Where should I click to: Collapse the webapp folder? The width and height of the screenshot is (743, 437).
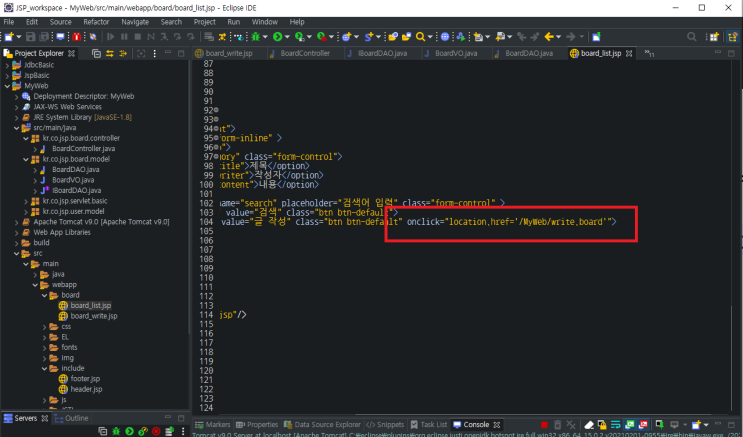click(x=35, y=285)
